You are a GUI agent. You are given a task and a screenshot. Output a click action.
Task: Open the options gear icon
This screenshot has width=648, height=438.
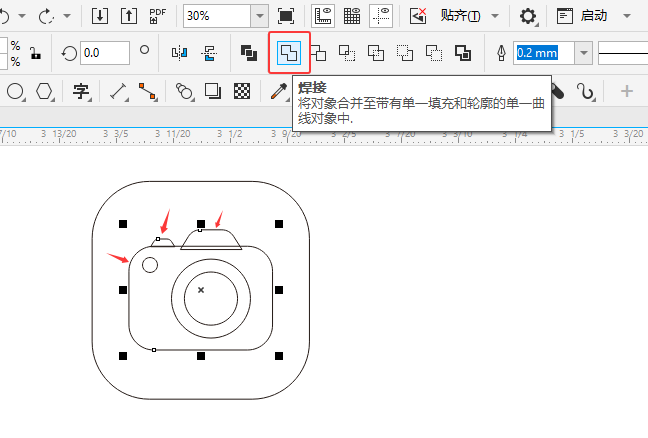point(528,16)
